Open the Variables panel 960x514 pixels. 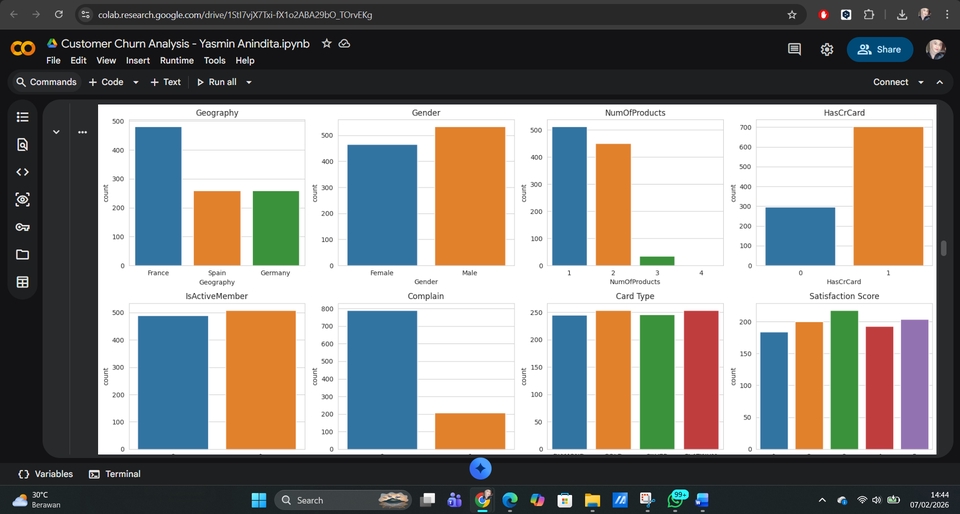point(45,474)
